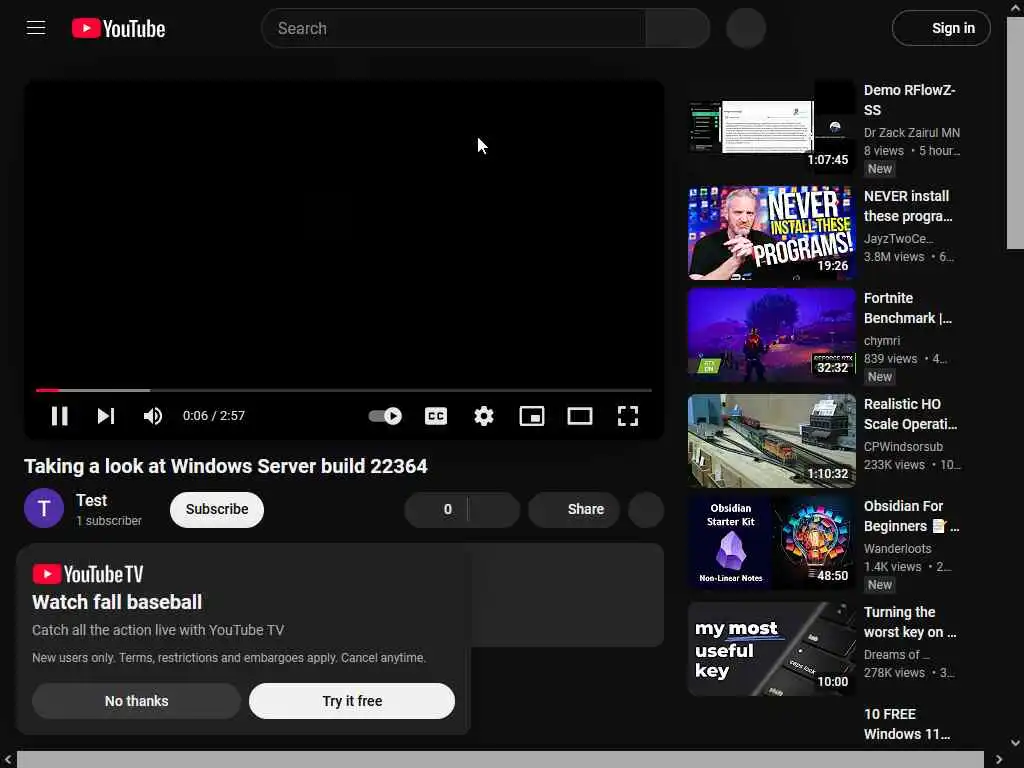
Task: Click the 0:06 / 2:57 time display
Action: pyautogui.click(x=214, y=416)
